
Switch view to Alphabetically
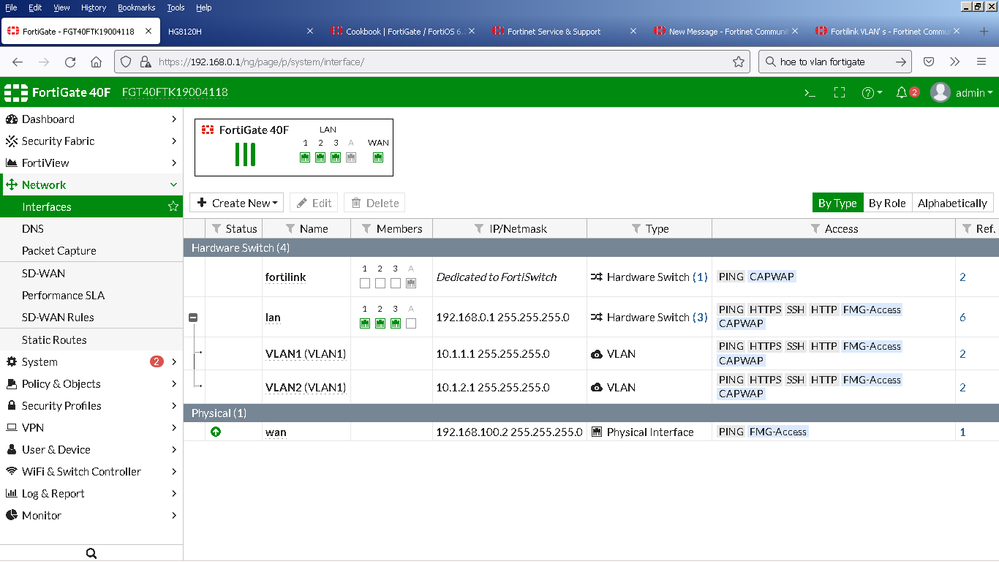(951, 203)
